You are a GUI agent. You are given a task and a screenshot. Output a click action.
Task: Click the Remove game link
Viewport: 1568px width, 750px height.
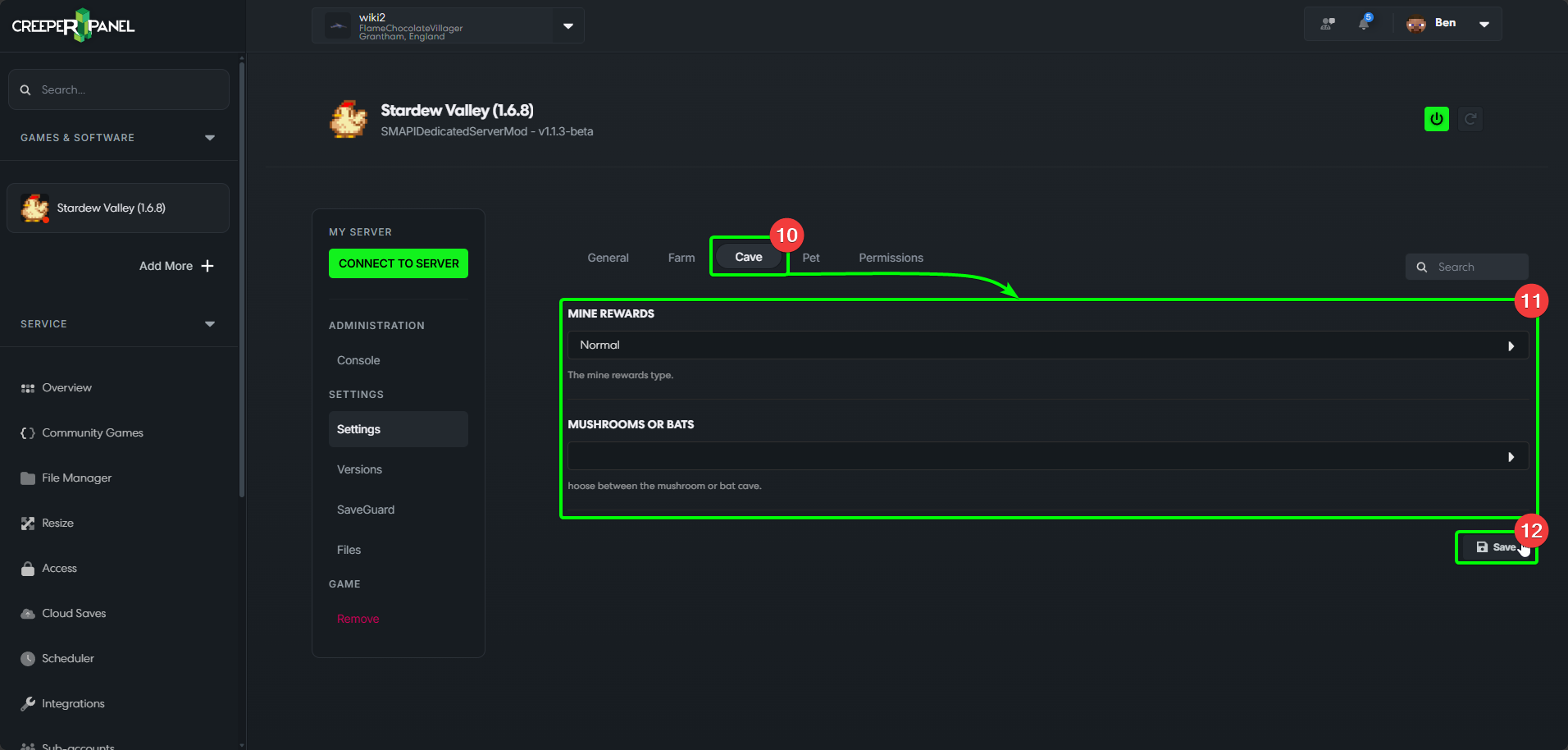pyautogui.click(x=358, y=619)
